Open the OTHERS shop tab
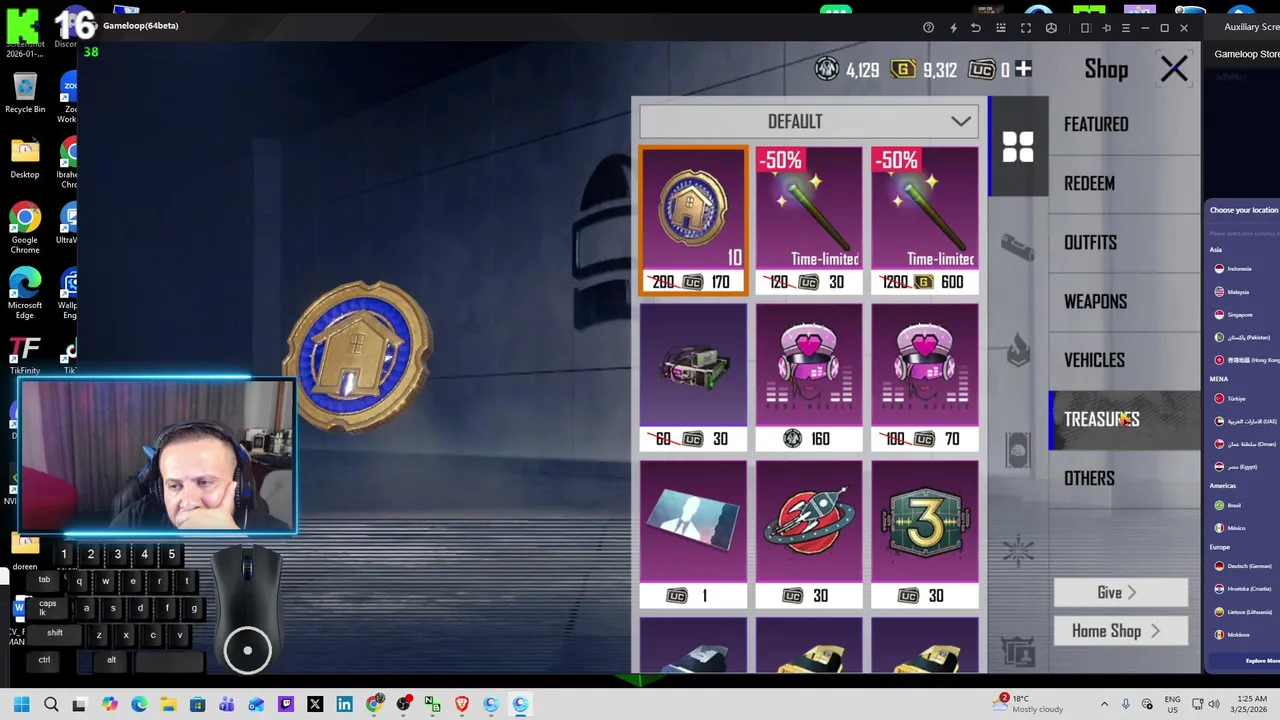 point(1124,479)
